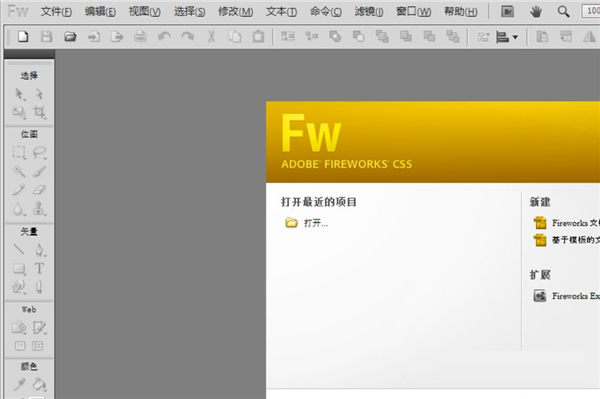Select the Magic Wand tool
Screen dimensions: 600x399
[19, 171]
